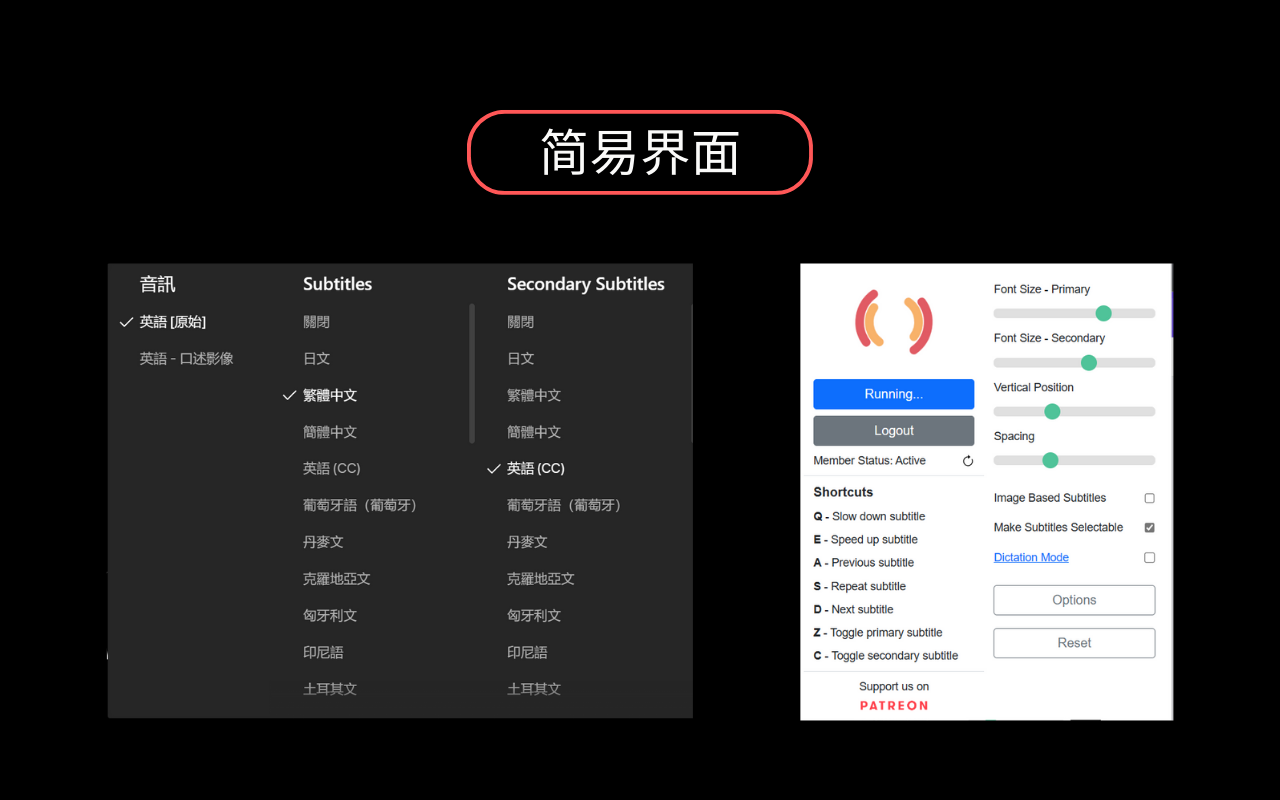
Task: Click the Reset button
Action: click(1074, 643)
